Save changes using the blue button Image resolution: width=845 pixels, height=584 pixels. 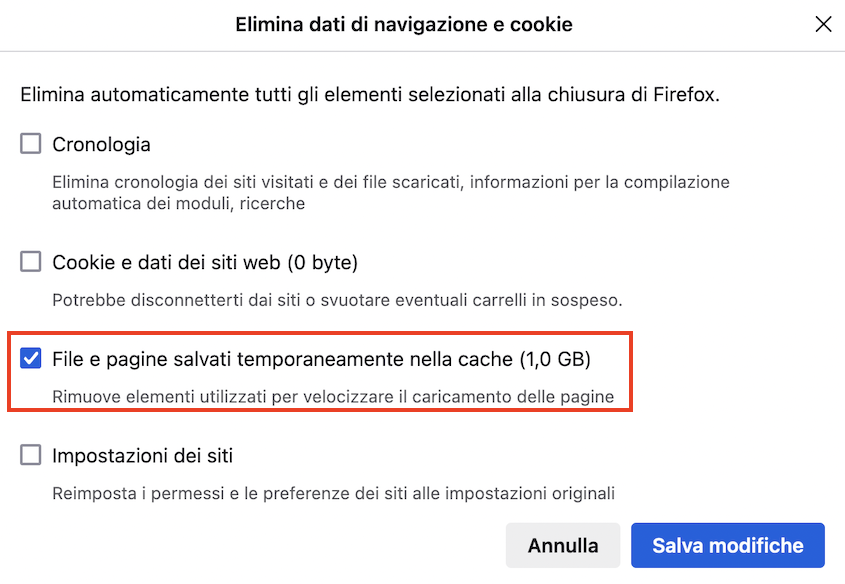point(727,545)
